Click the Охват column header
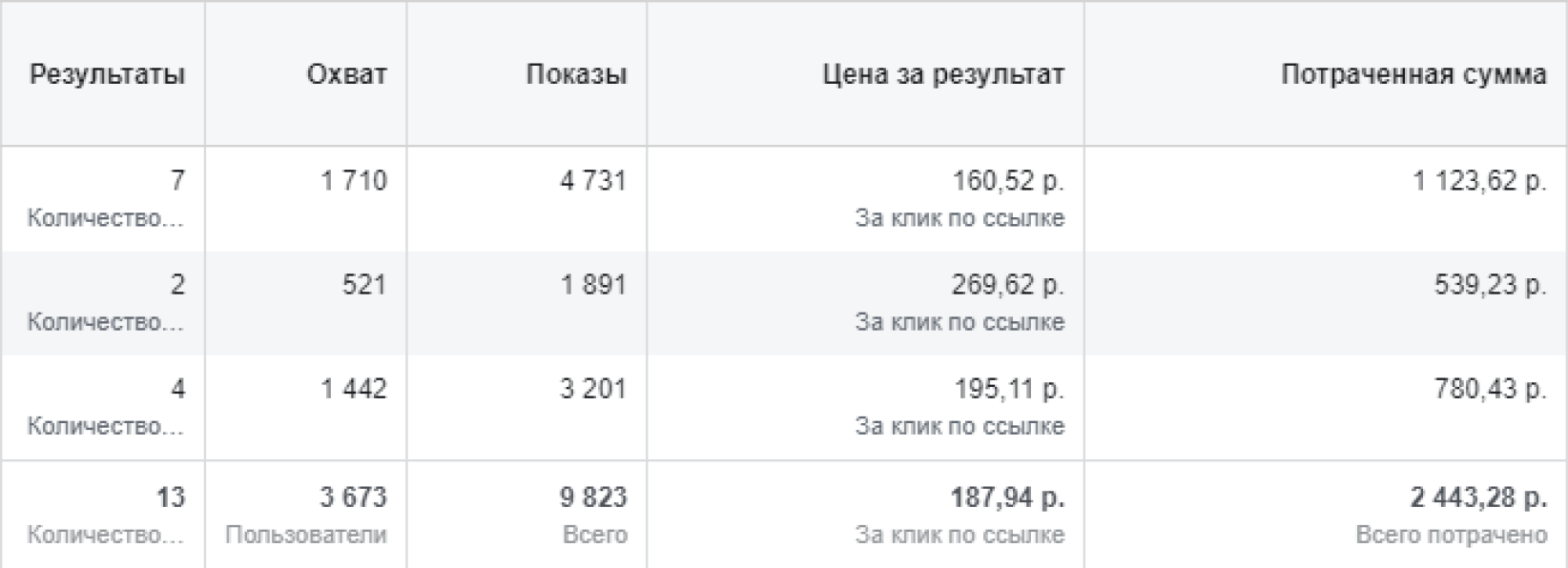Viewport: 1568px width, 568px height. (x=346, y=75)
